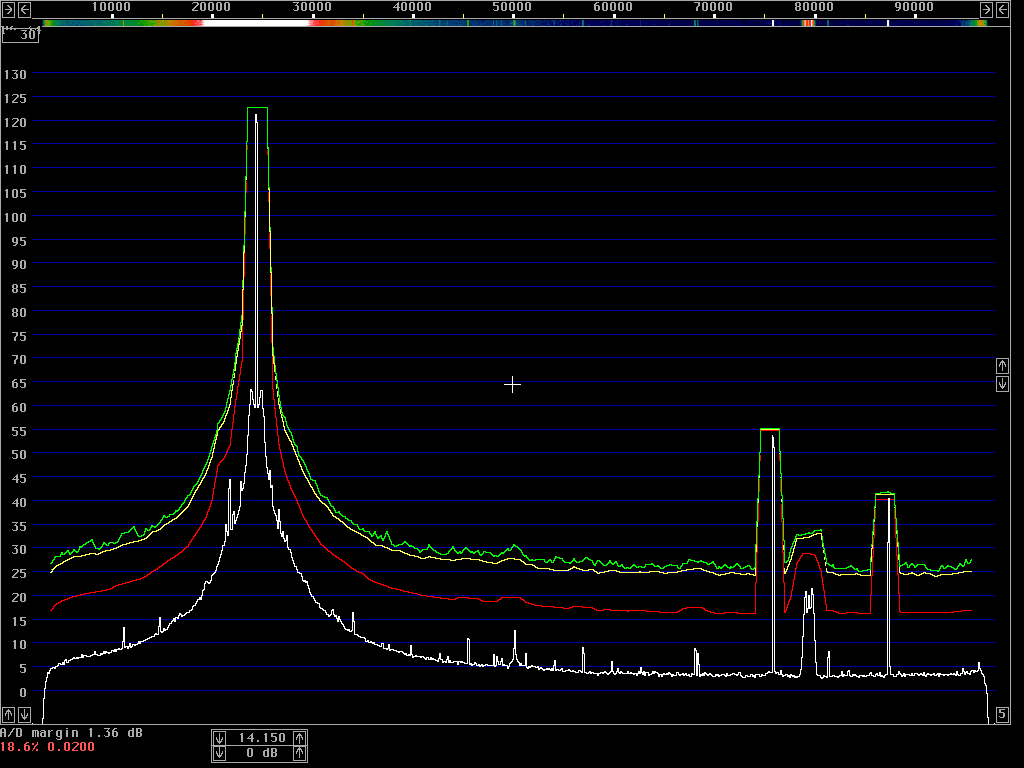
Task: Click the waterfall color strip below the frequency scale
Action: [x=514, y=23]
